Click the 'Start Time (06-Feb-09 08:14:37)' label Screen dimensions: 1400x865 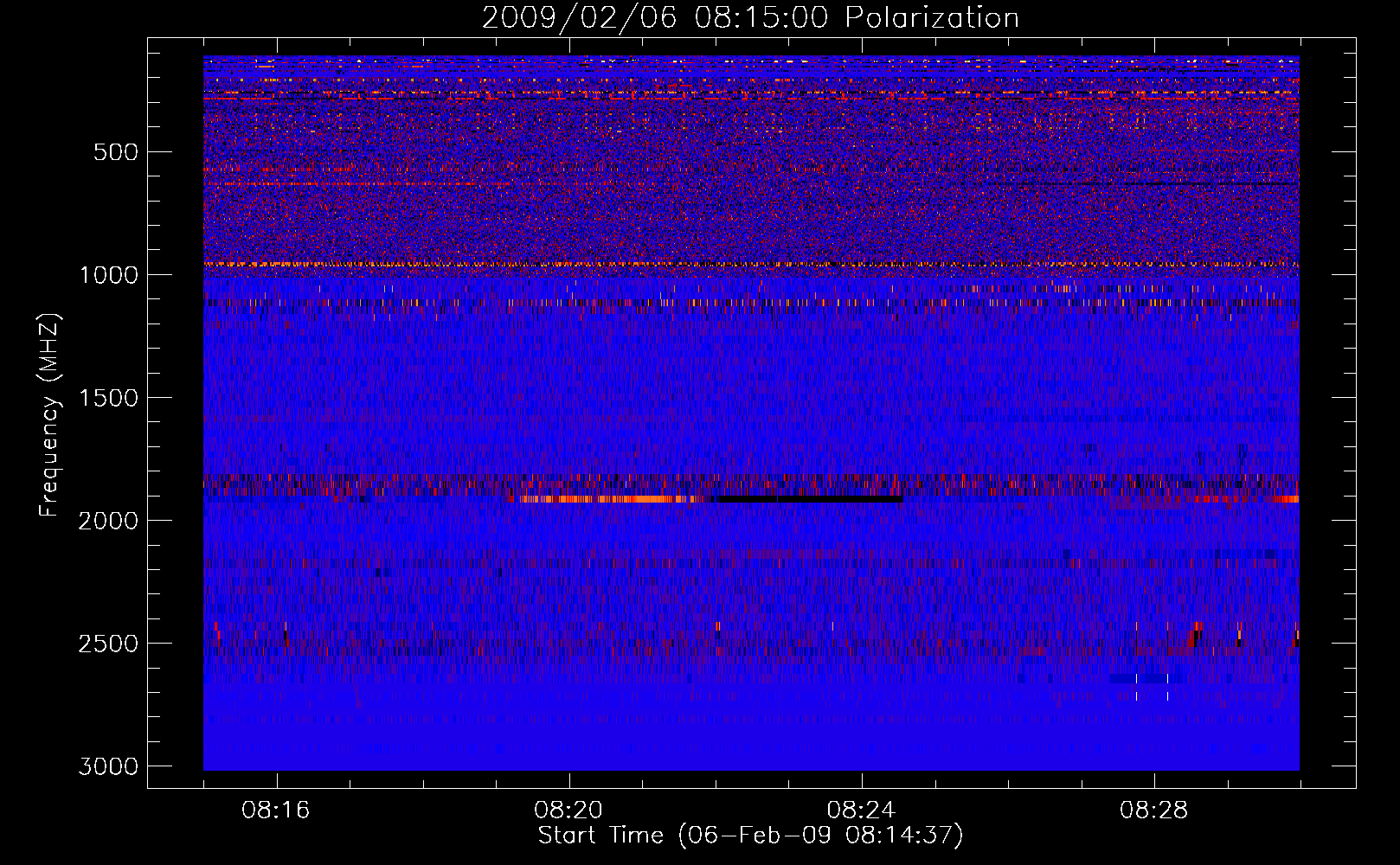pos(750,836)
